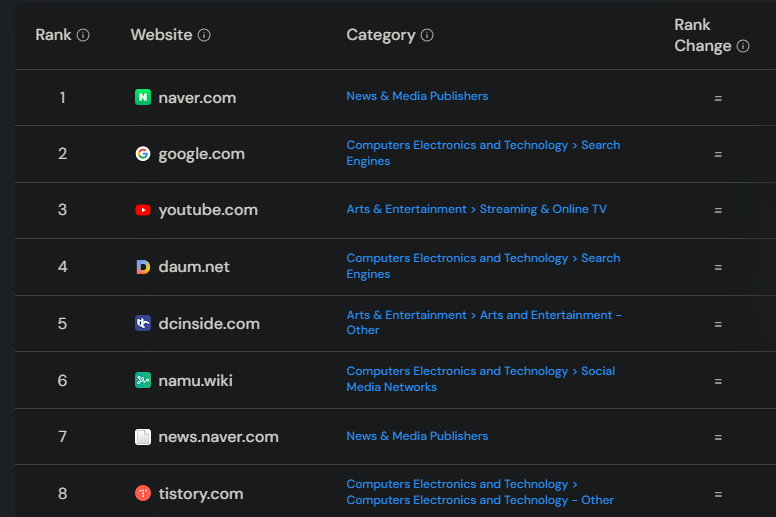Click the info icon beside Website header
The height and width of the screenshot is (517, 776).
(x=204, y=35)
